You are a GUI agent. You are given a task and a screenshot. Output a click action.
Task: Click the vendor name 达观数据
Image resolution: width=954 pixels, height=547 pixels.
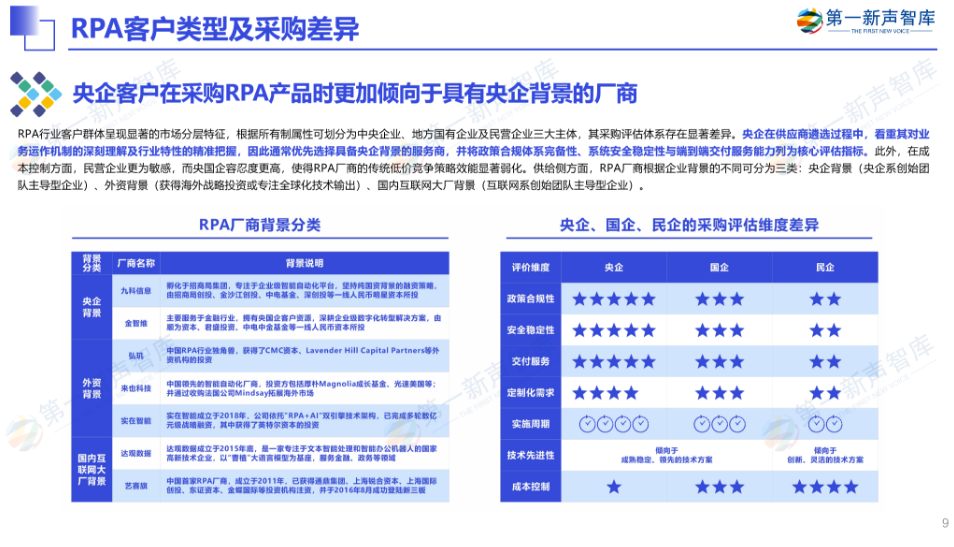click(136, 453)
